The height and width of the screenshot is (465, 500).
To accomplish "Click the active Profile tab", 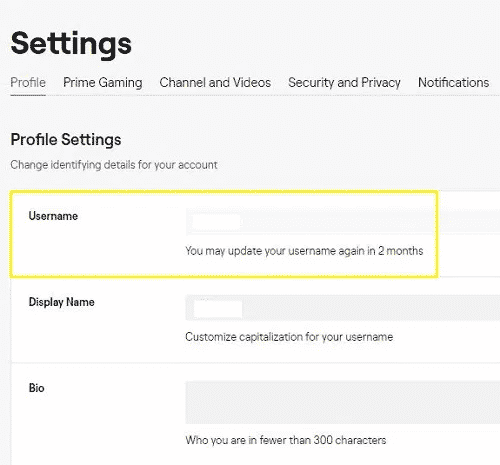I will [x=28, y=83].
